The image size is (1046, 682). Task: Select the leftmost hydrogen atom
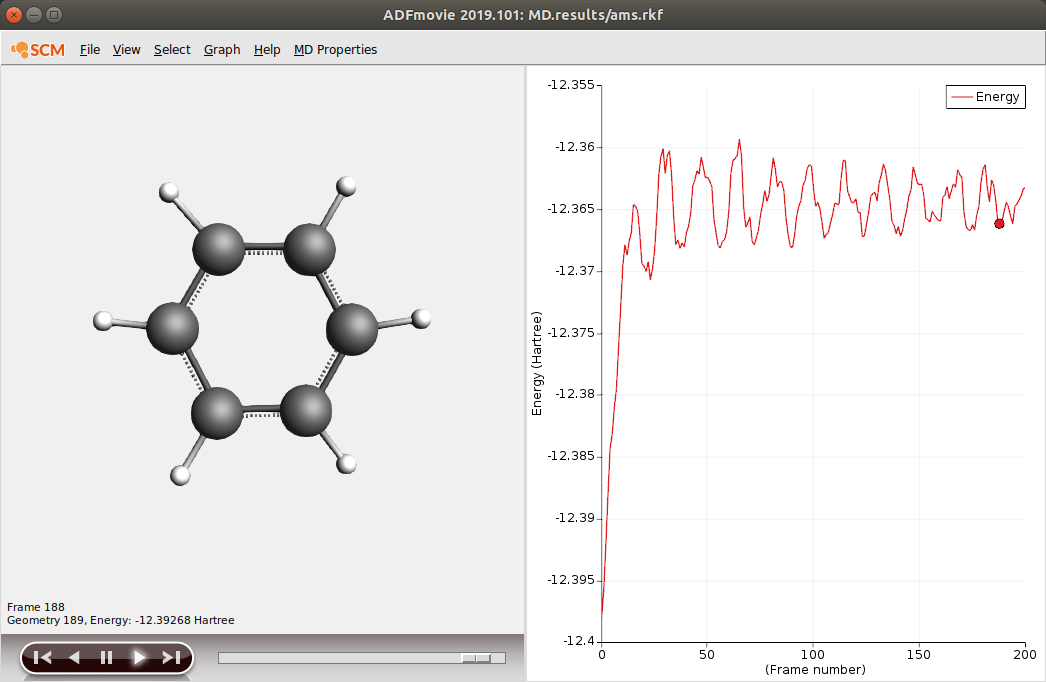pos(103,321)
